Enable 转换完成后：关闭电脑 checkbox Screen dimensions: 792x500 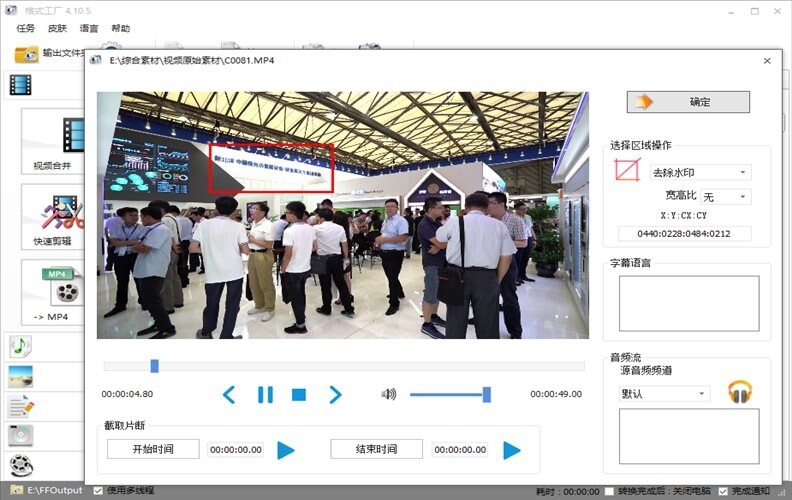[610, 491]
